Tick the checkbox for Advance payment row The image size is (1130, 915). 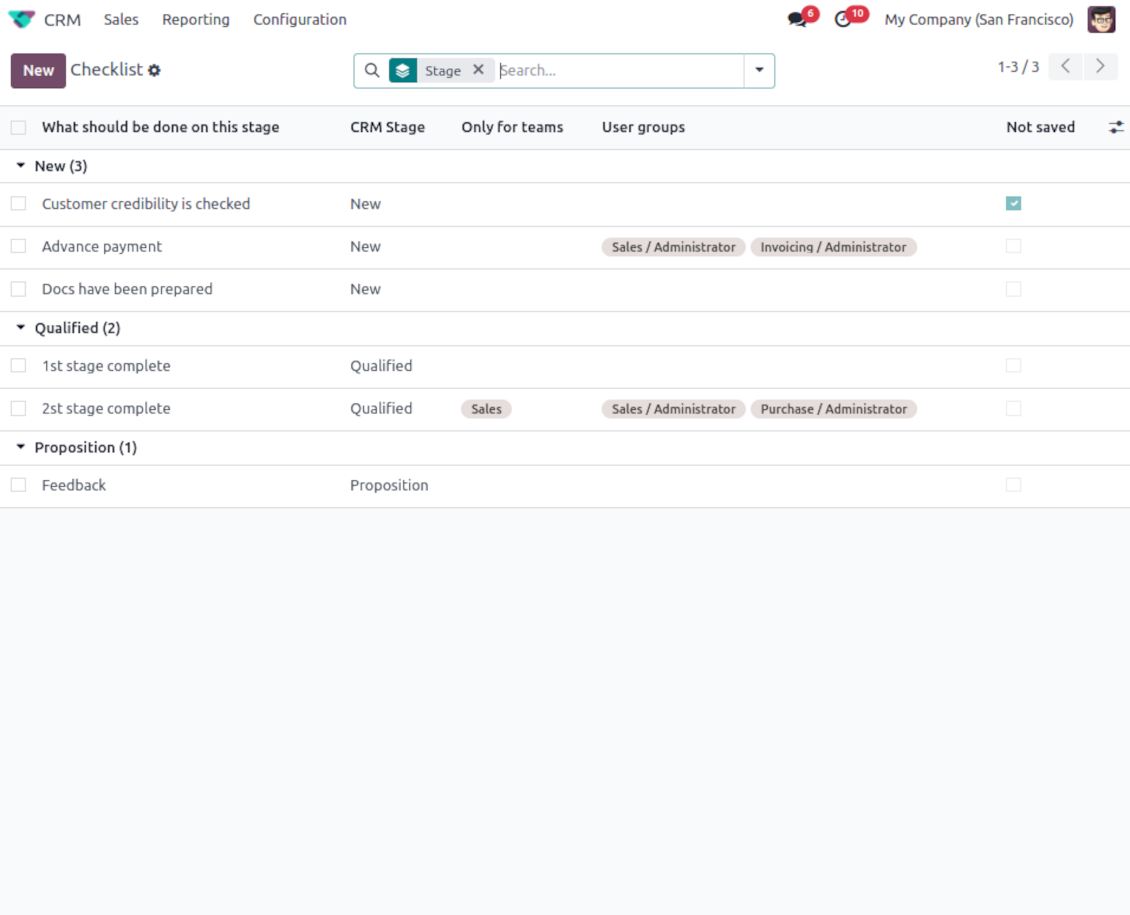pyautogui.click(x=18, y=246)
